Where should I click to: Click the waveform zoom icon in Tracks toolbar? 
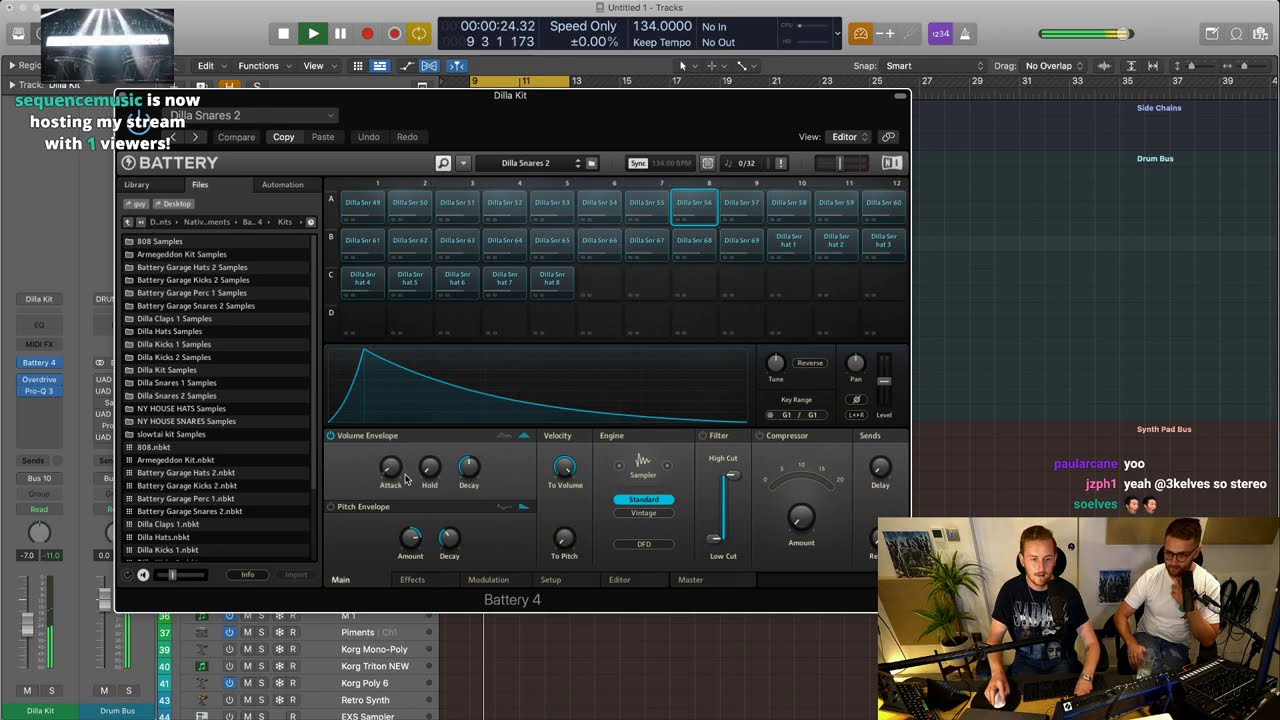pos(1104,66)
